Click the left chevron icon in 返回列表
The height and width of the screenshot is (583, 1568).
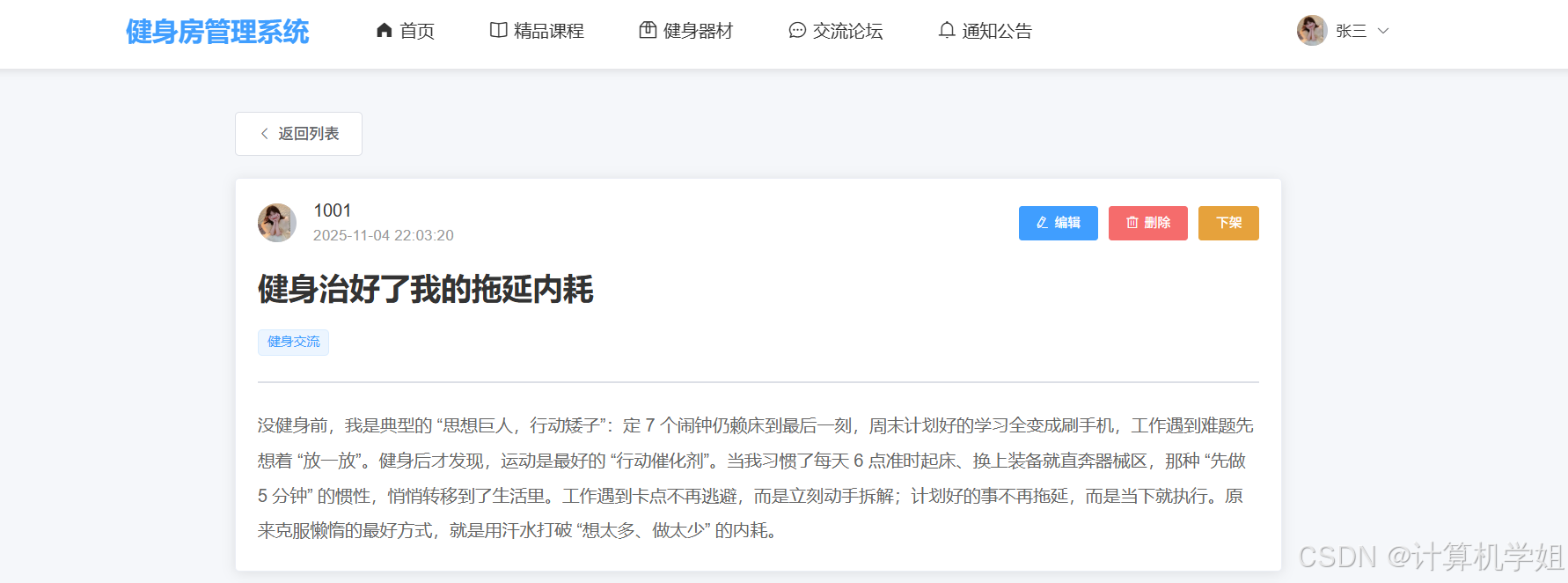click(x=264, y=134)
